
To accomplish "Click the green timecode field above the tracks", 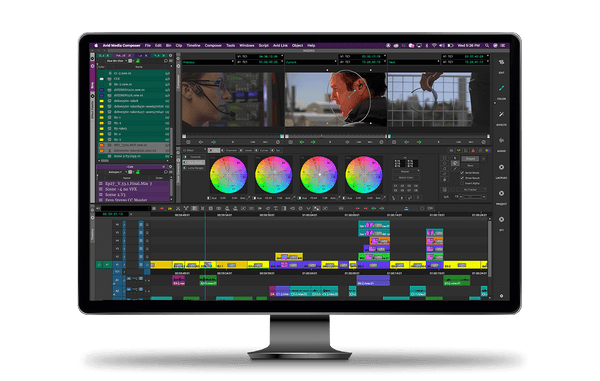I will pos(113,214).
